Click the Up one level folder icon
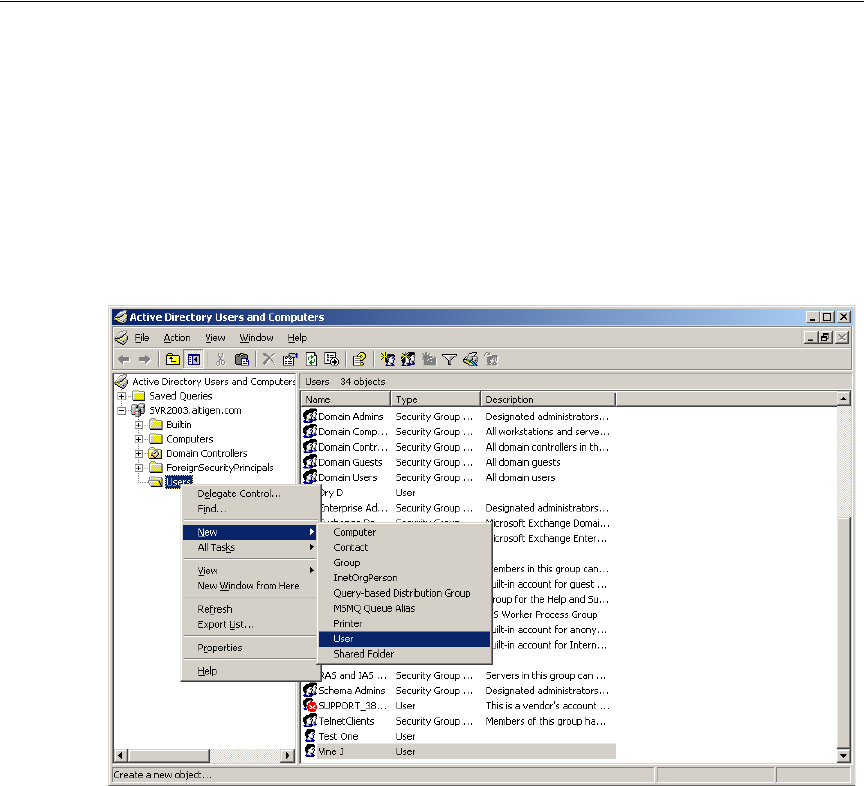Image resolution: width=864 pixels, height=786 pixels. click(172, 359)
